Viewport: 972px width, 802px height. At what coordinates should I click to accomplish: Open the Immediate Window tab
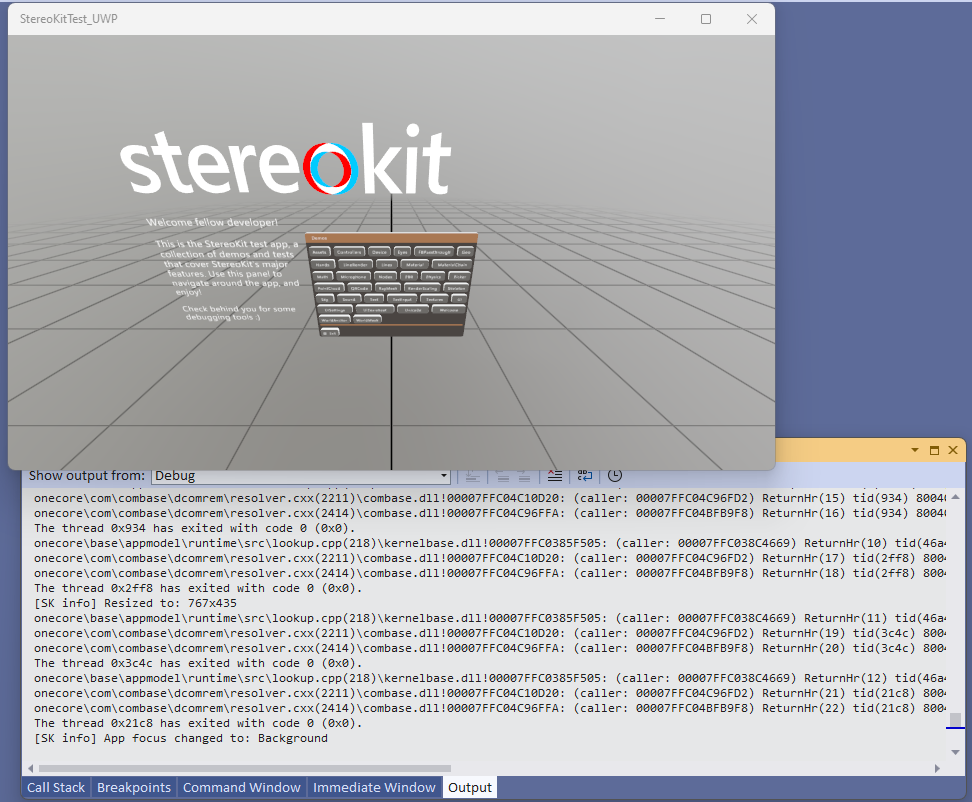pos(374,787)
